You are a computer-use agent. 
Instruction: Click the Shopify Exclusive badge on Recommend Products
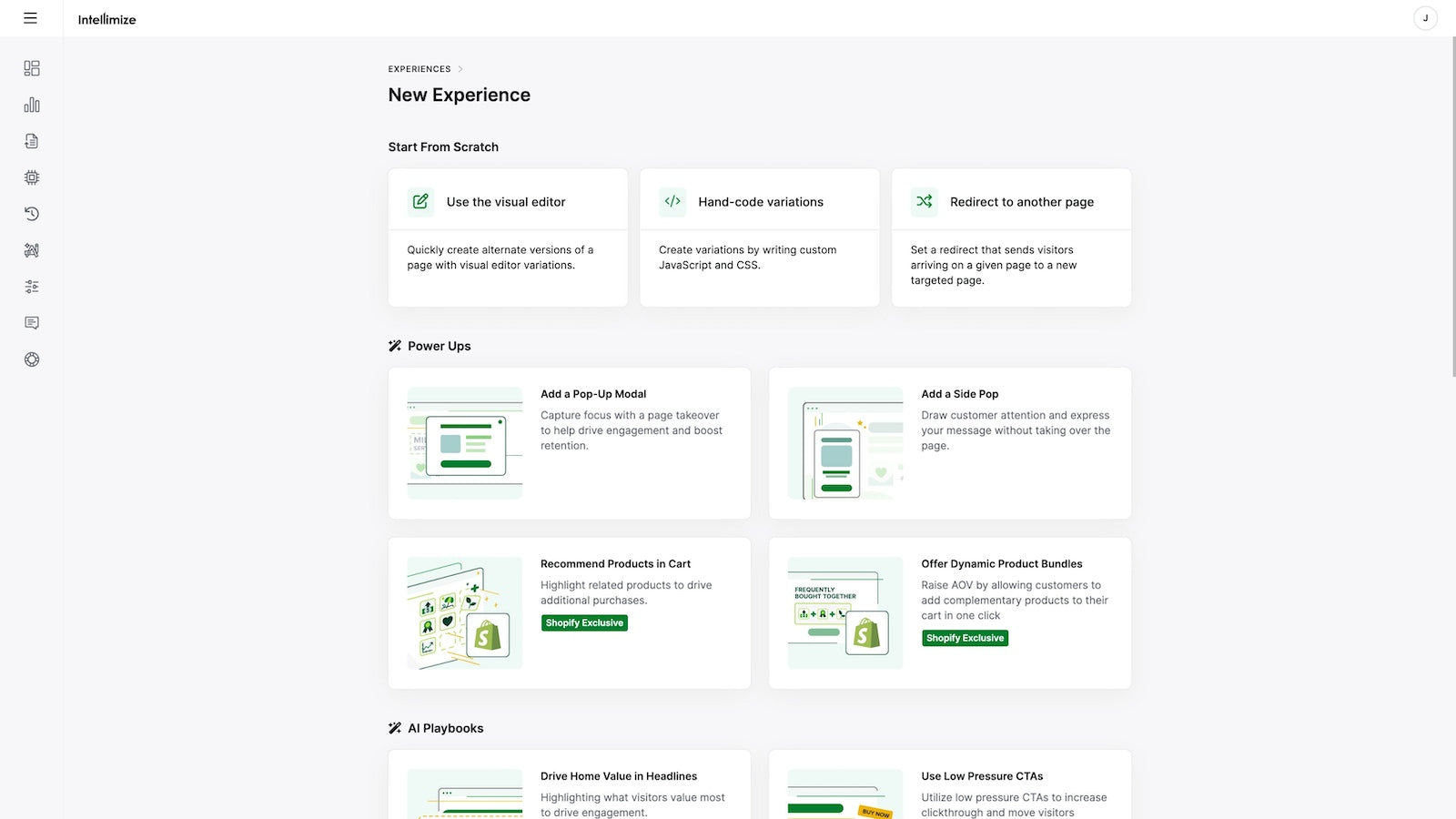(584, 622)
